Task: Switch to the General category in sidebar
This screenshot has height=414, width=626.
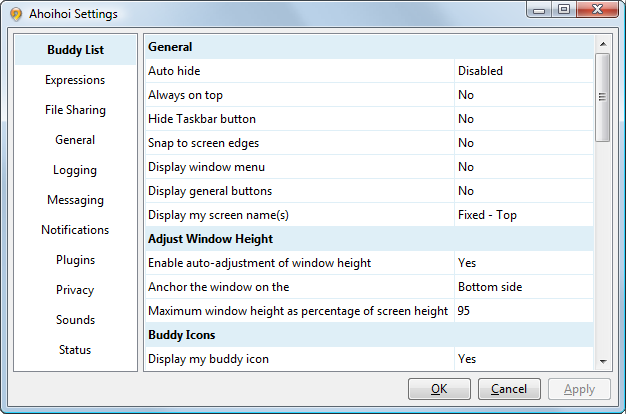Action: [x=75, y=140]
